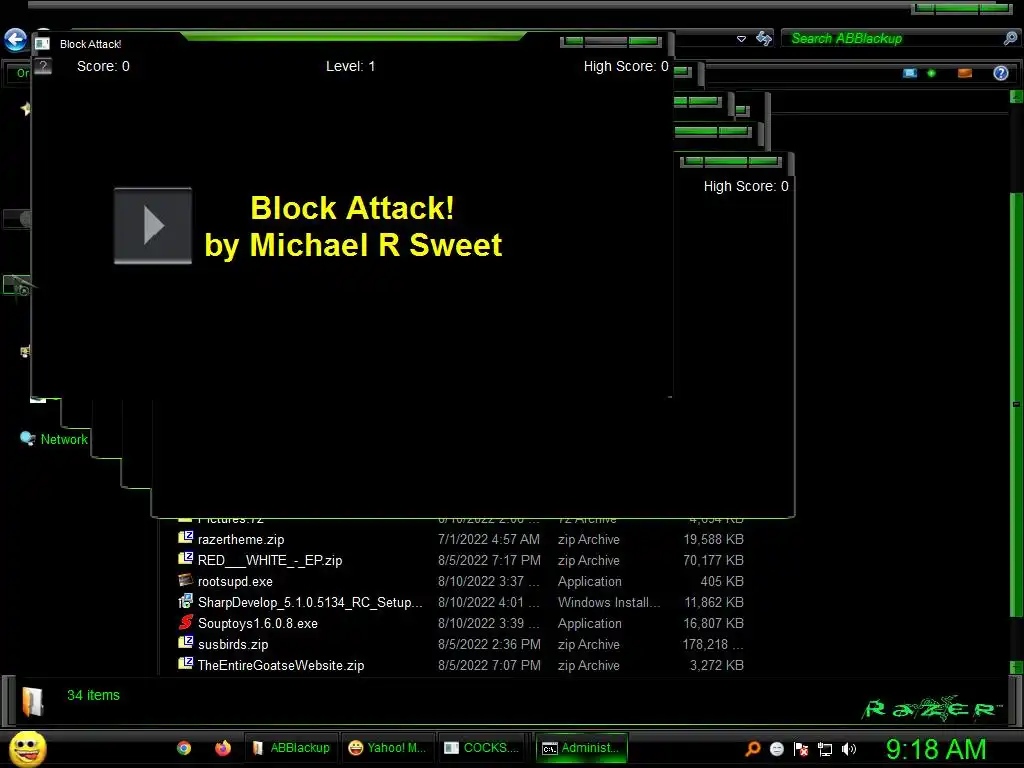Click the 7/1/2022 4:57 AM date cell
Image resolution: width=1024 pixels, height=768 pixels.
(x=488, y=539)
